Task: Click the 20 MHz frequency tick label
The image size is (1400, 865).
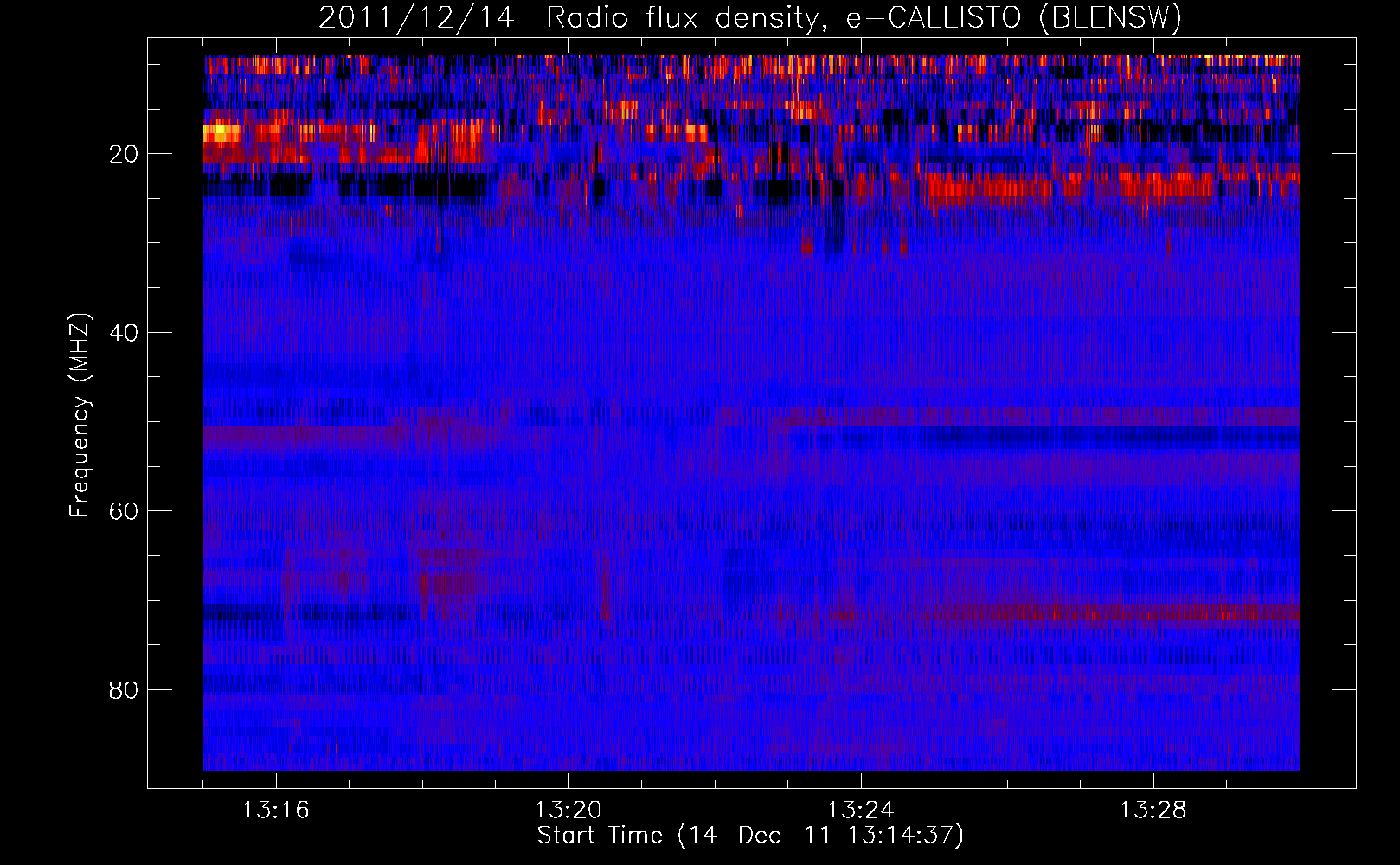Action: [124, 154]
